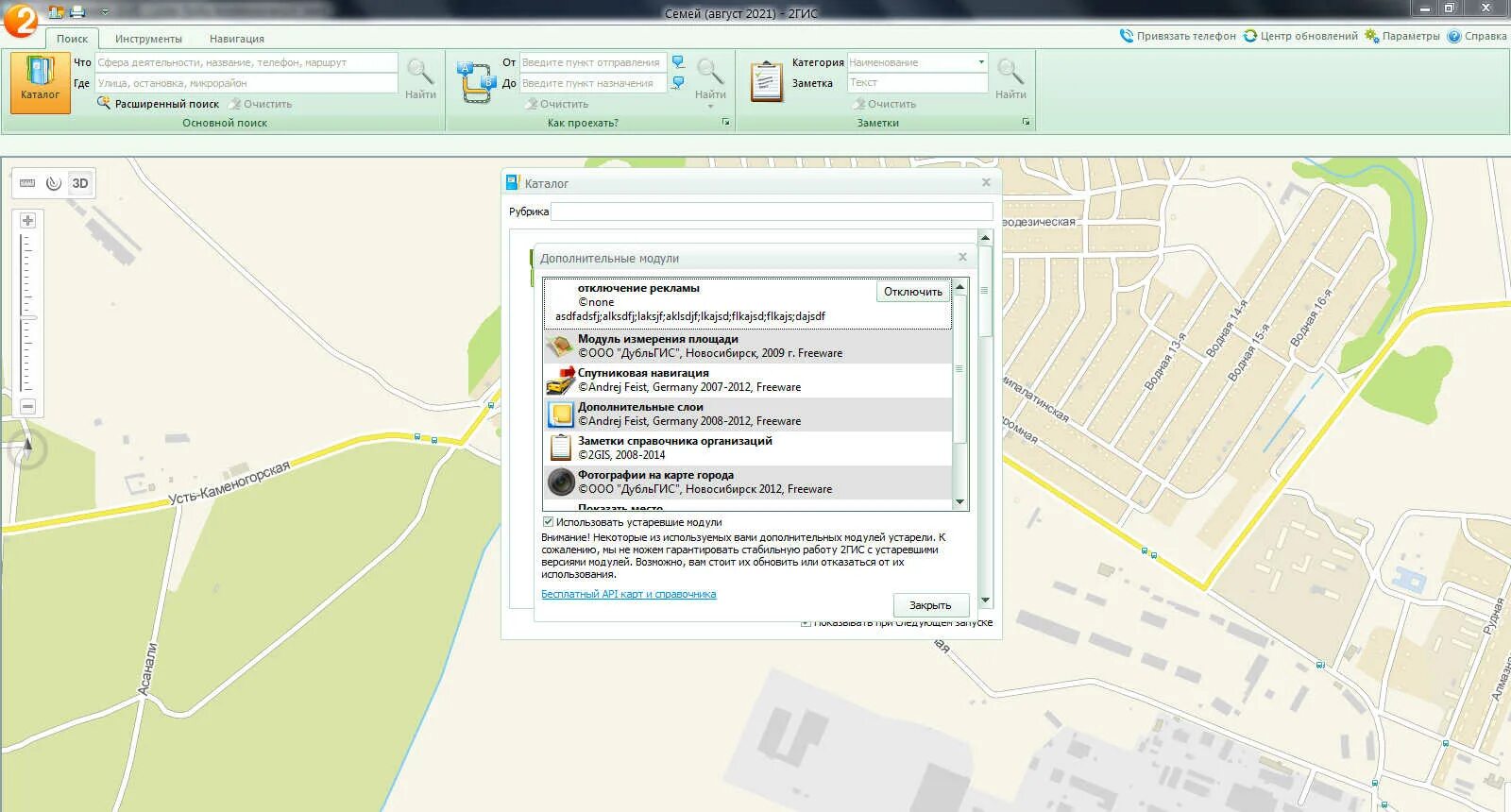Click the Что search input field
The image size is (1511, 812).
coord(246,62)
